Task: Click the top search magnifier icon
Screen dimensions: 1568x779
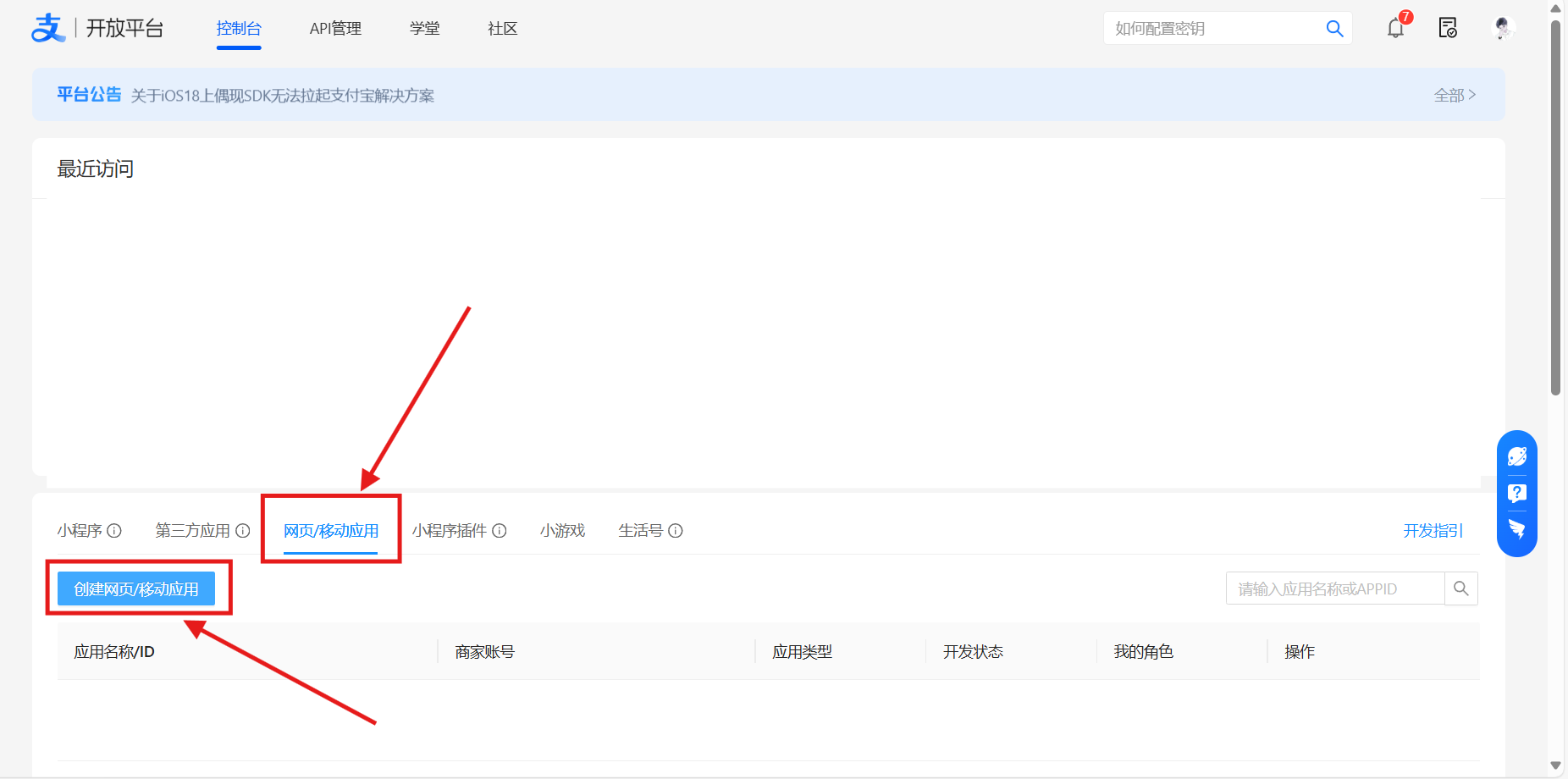Action: [1334, 28]
